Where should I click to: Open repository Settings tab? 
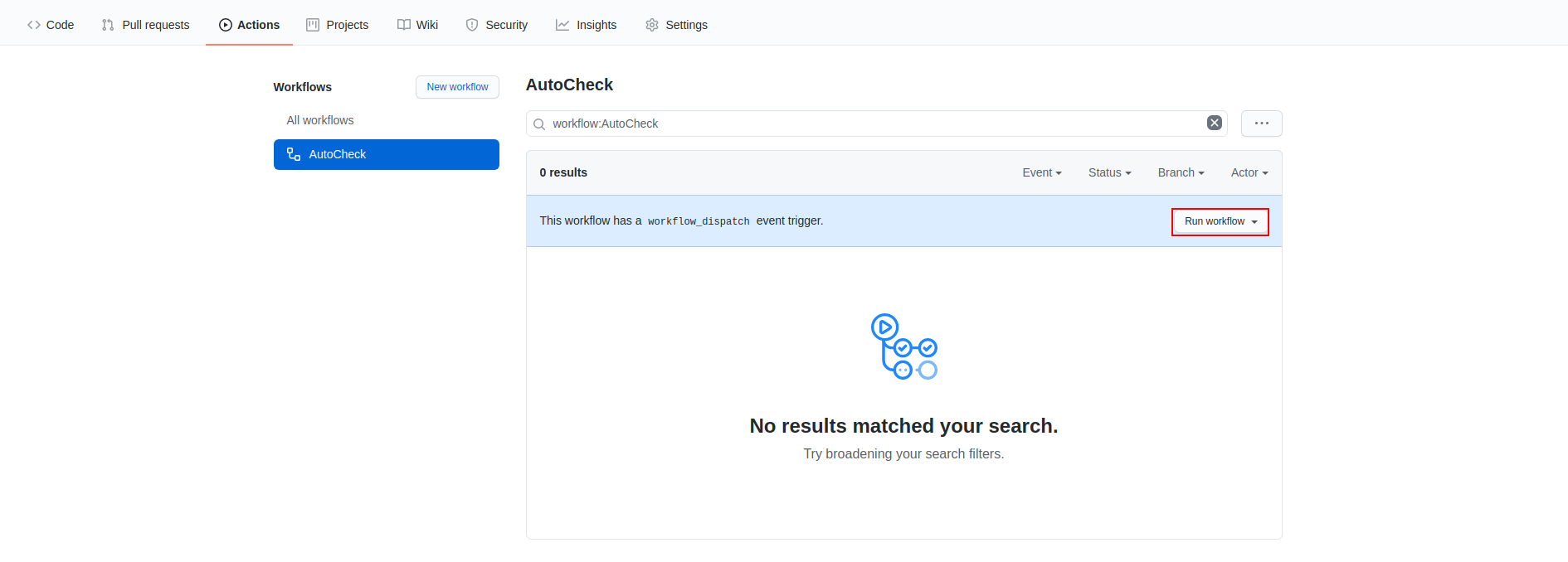pyautogui.click(x=676, y=25)
